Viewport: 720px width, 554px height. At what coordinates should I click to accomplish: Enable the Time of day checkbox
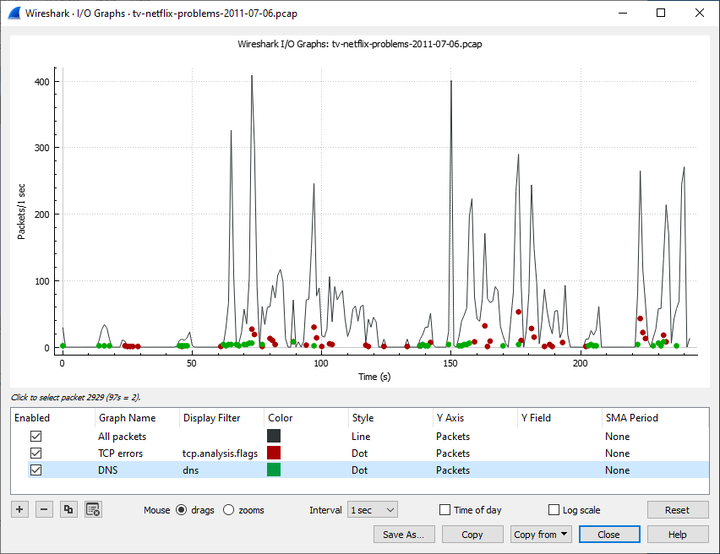tap(444, 510)
